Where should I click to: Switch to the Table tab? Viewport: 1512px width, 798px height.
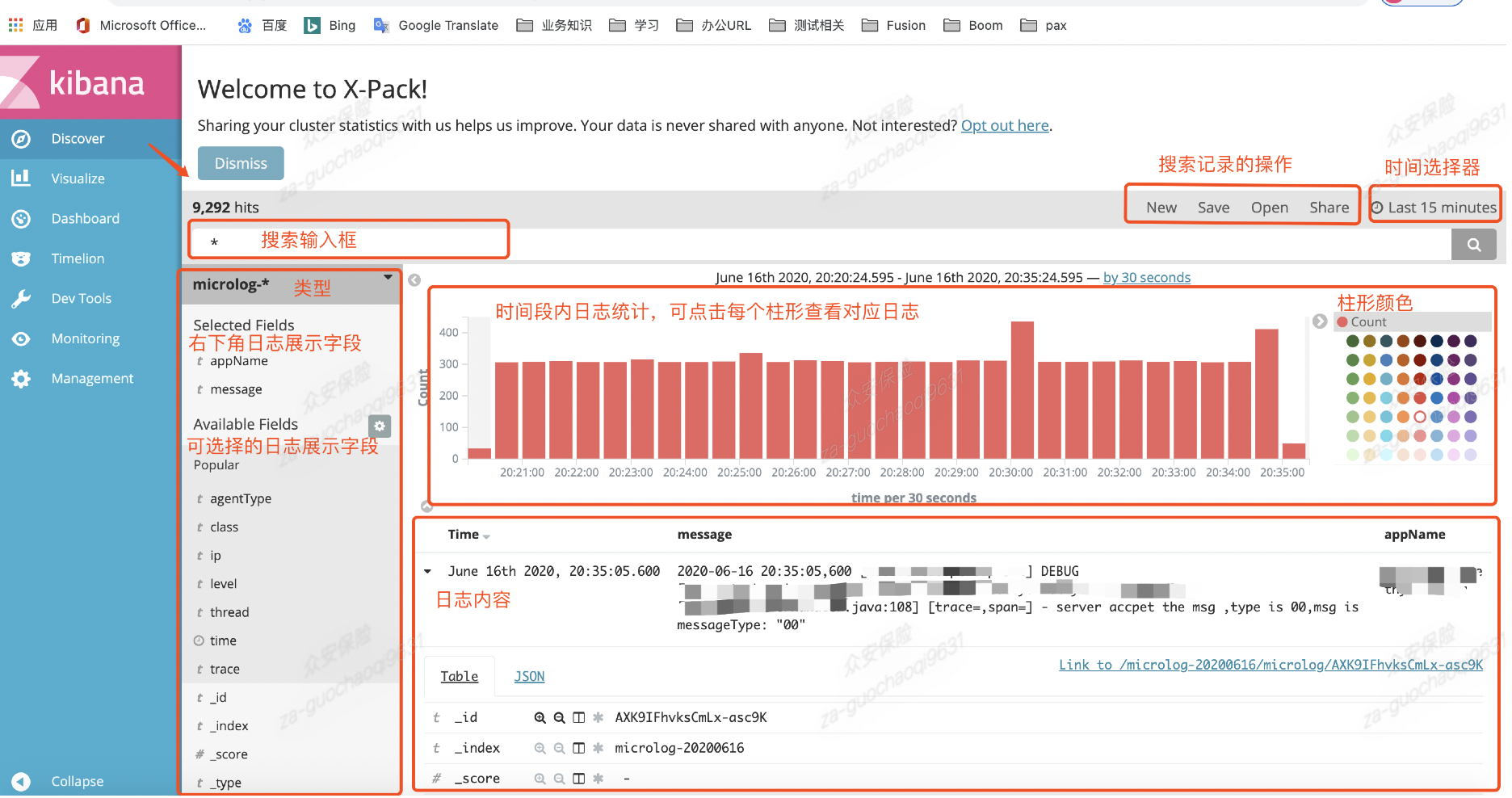click(x=459, y=677)
